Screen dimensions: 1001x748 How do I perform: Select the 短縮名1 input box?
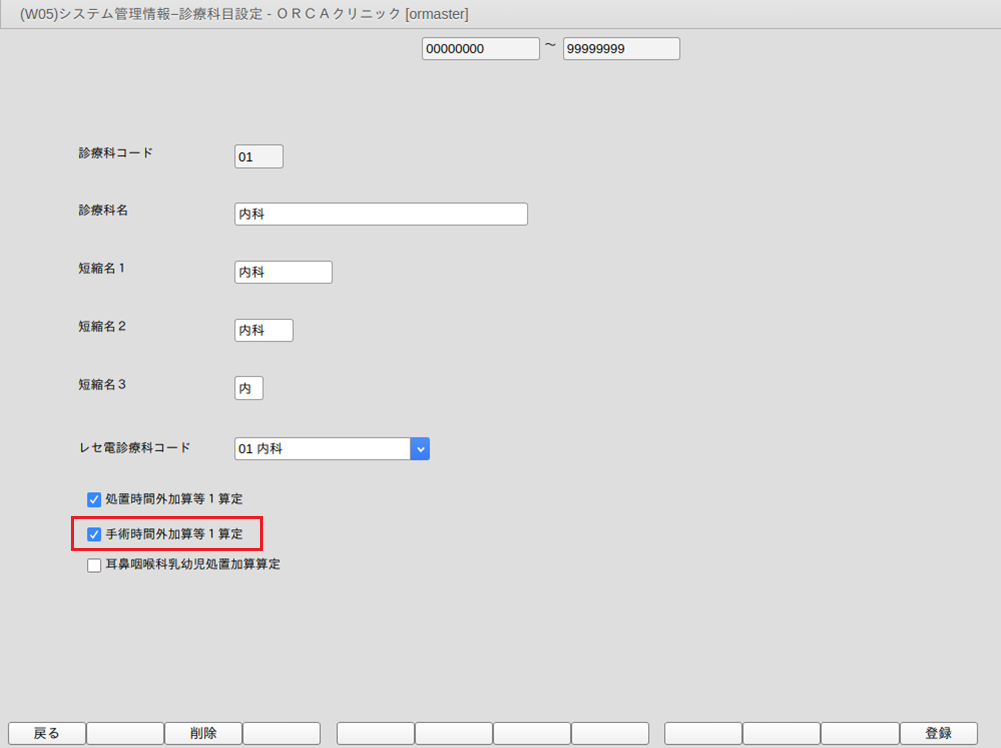click(x=283, y=272)
